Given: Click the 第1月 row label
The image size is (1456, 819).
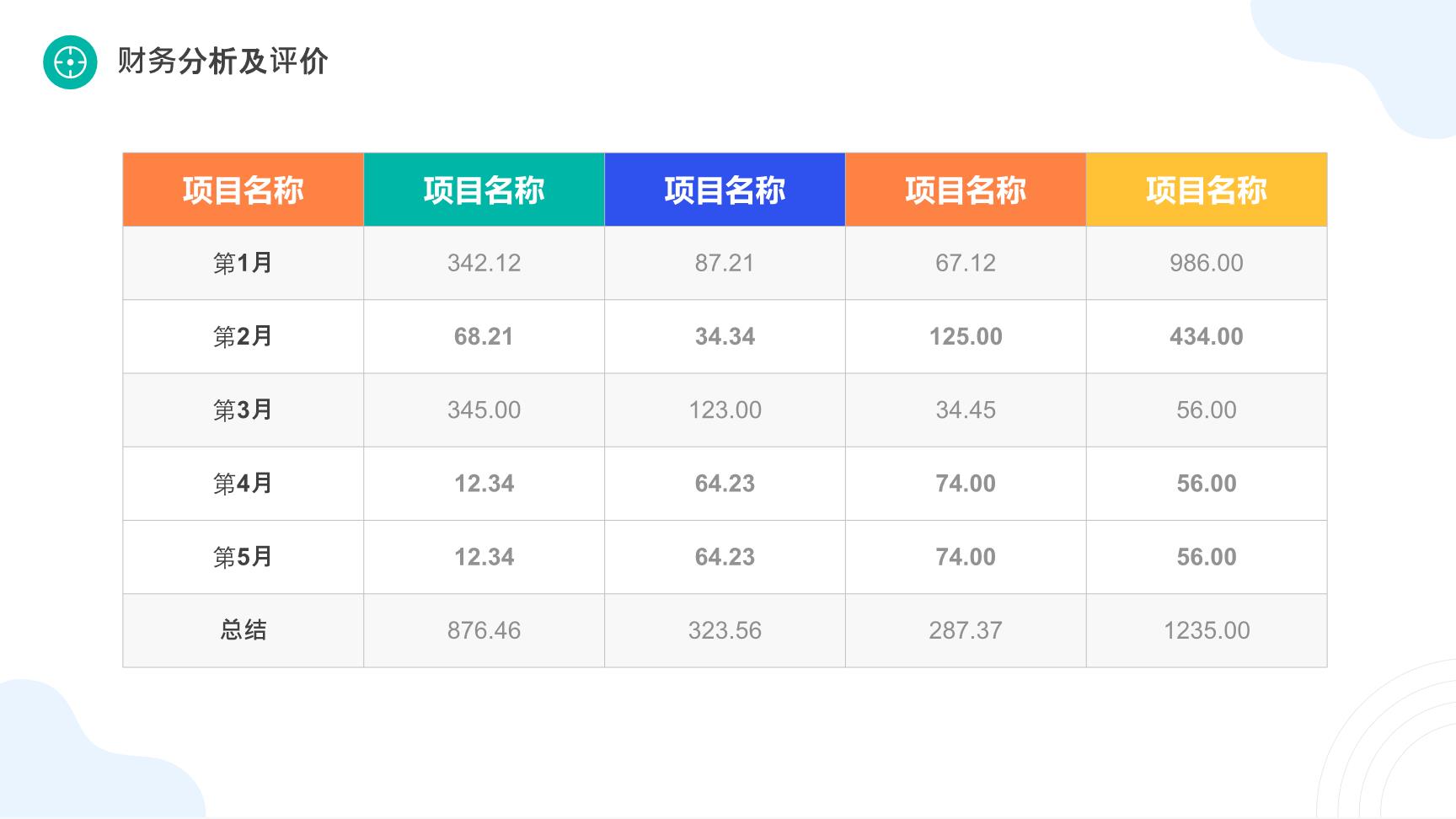Looking at the screenshot, I should coord(244,263).
